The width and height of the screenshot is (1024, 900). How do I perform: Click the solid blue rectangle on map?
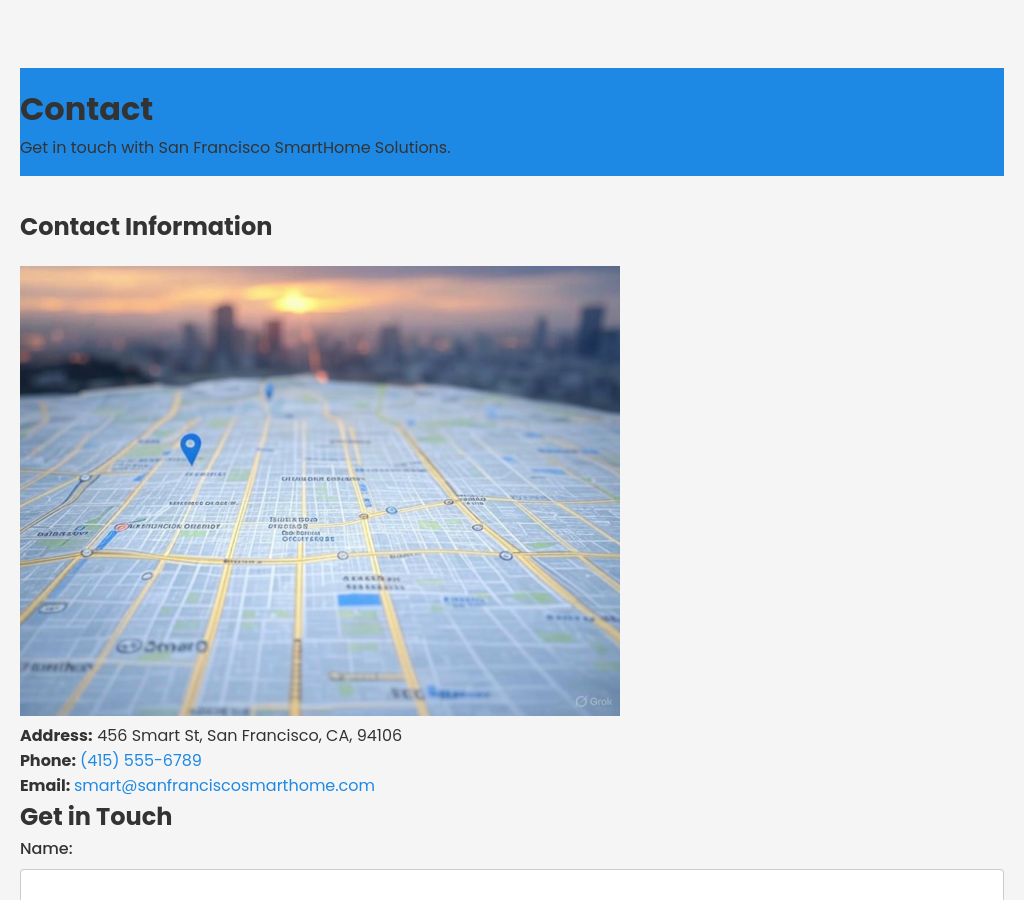359,600
